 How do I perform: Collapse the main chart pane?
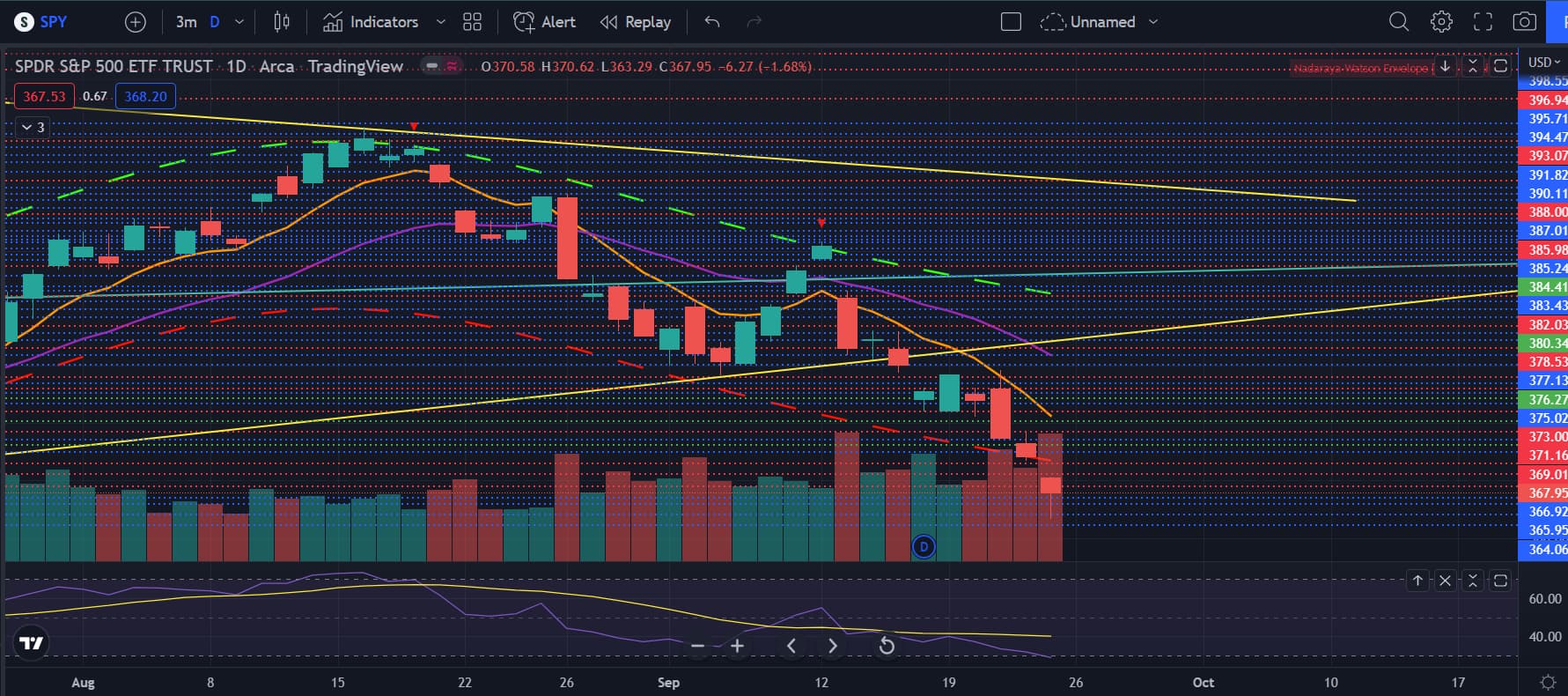point(1473,66)
